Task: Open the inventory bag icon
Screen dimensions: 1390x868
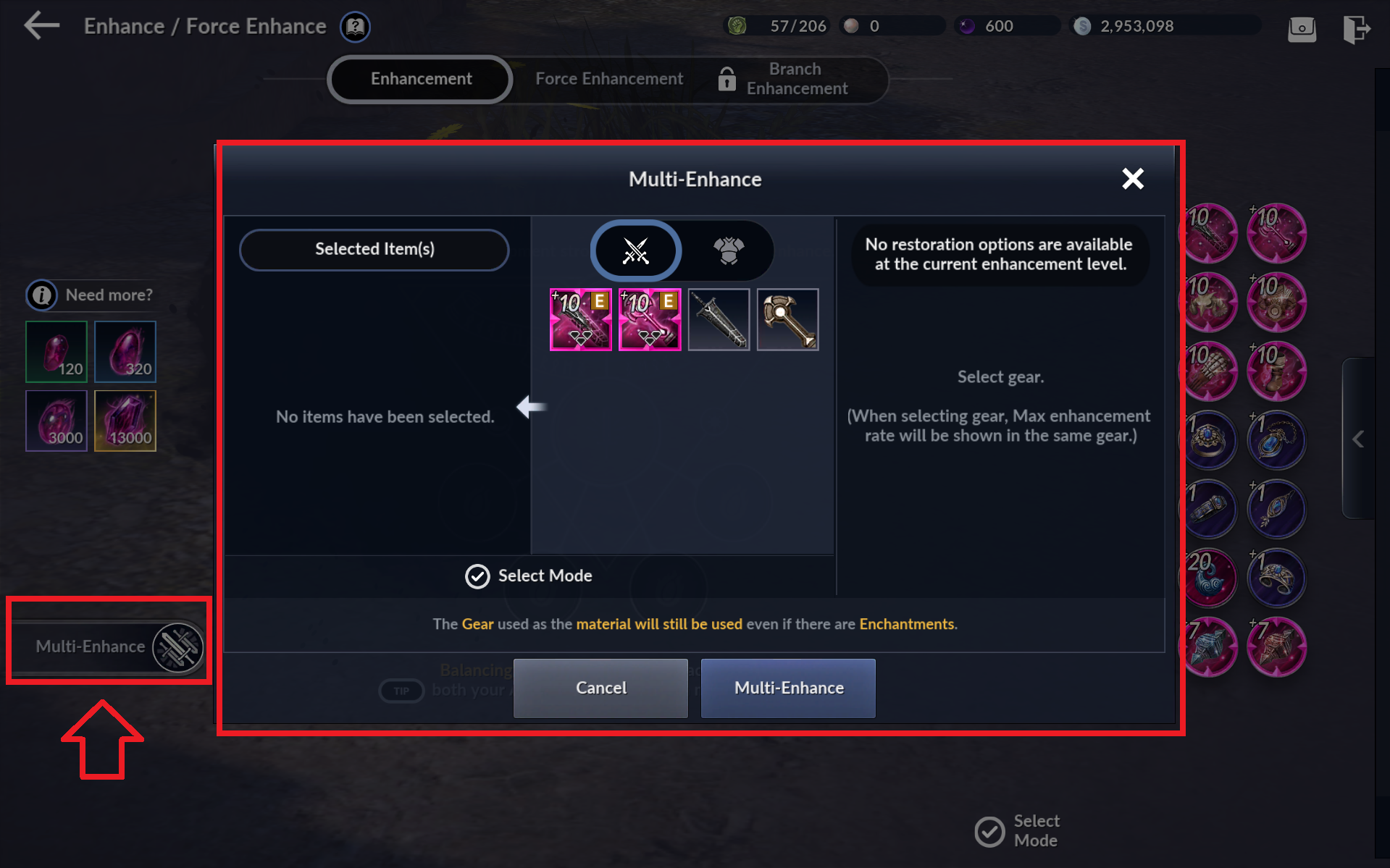Action: point(1302,29)
